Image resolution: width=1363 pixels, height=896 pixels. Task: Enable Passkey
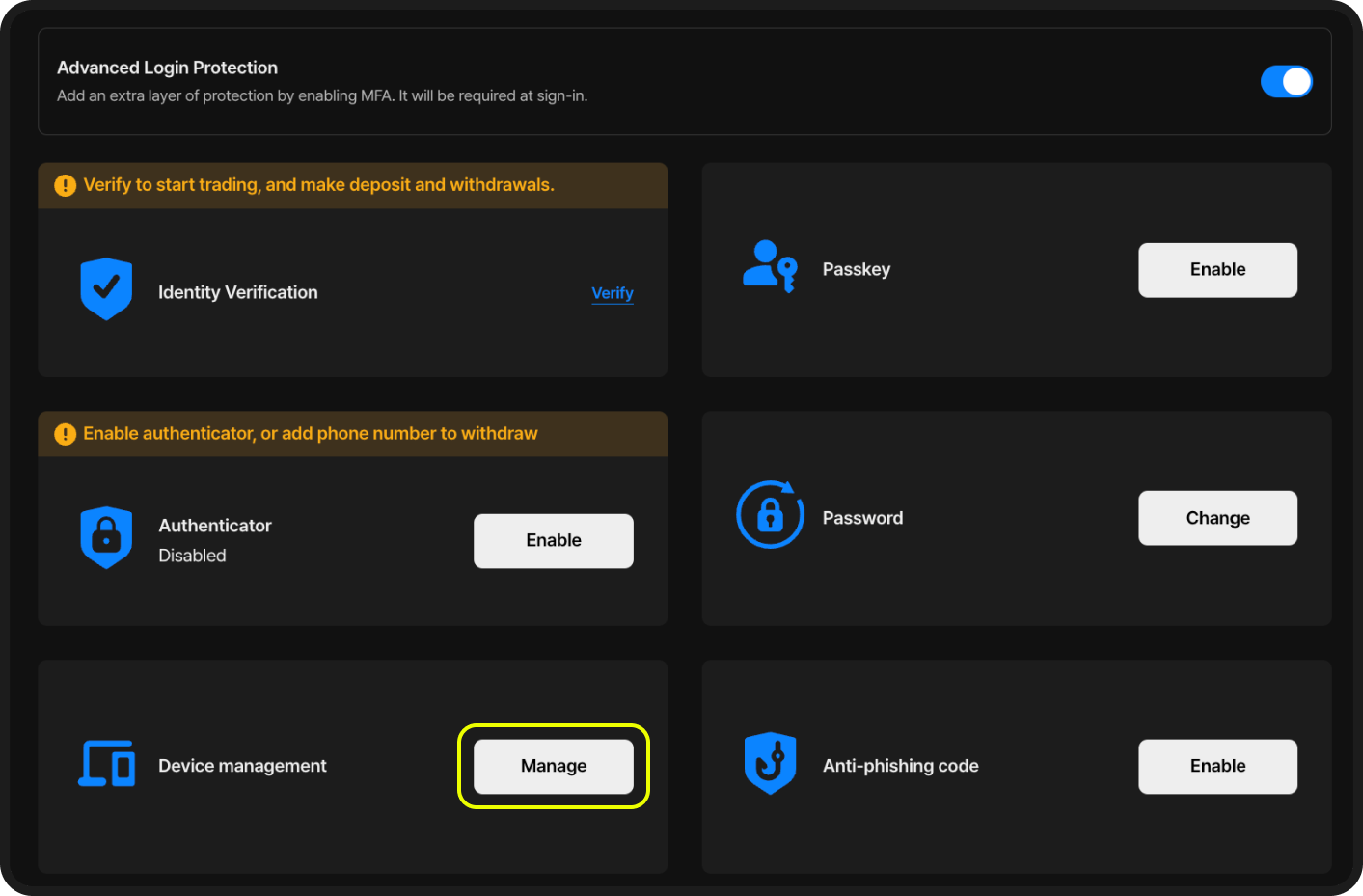(x=1217, y=270)
